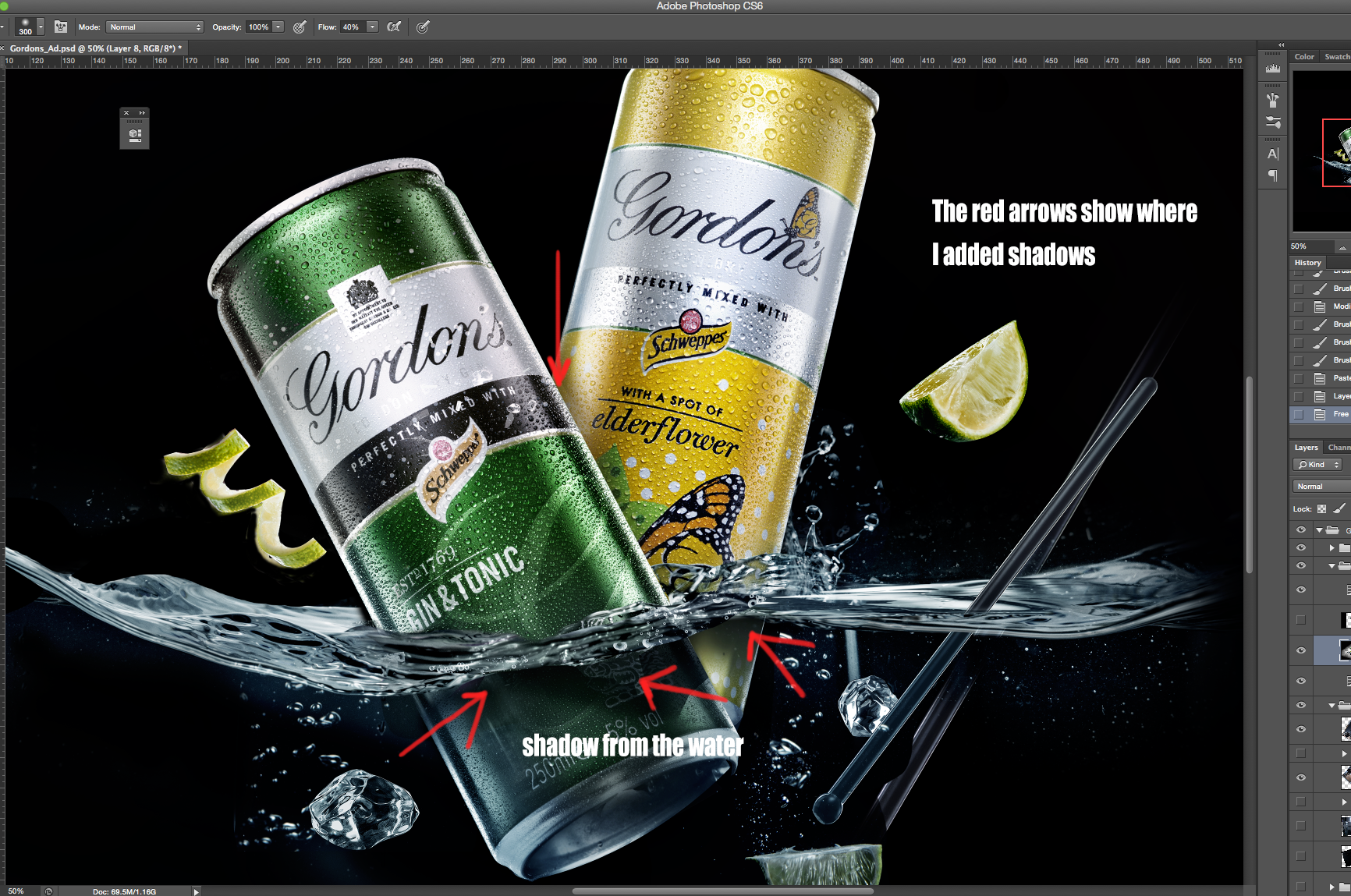Image resolution: width=1351 pixels, height=896 pixels.
Task: Switch to the Channels panel tab
Action: point(1339,448)
